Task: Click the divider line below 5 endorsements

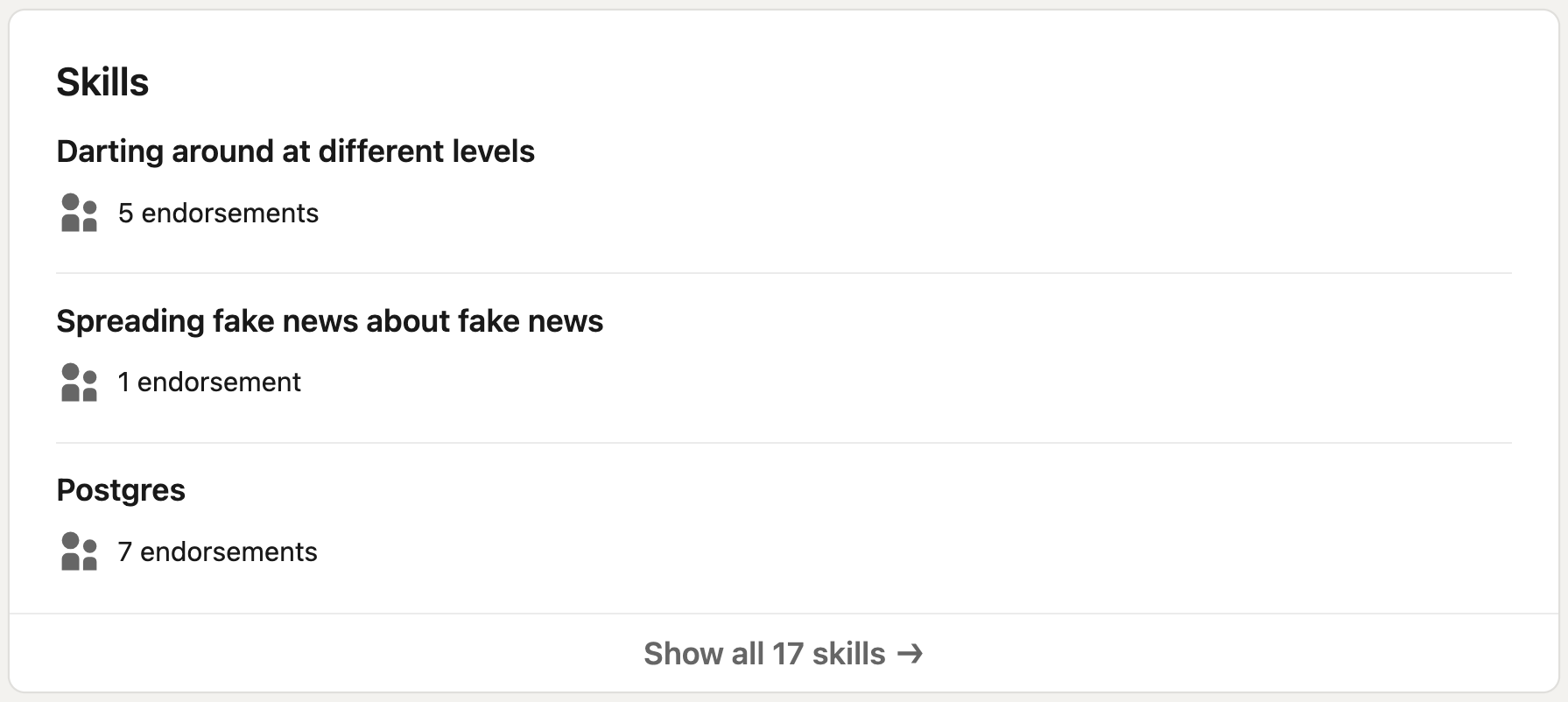Action: (x=784, y=273)
